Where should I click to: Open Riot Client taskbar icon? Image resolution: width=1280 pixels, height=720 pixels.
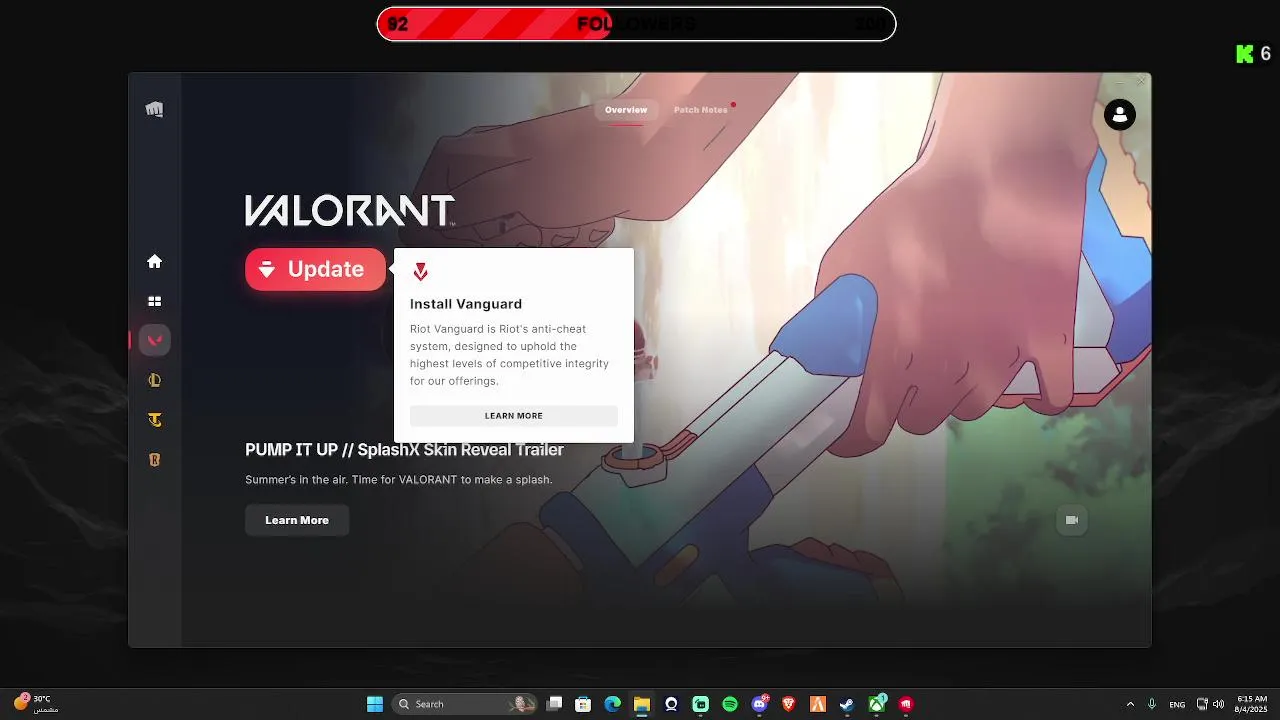906,704
